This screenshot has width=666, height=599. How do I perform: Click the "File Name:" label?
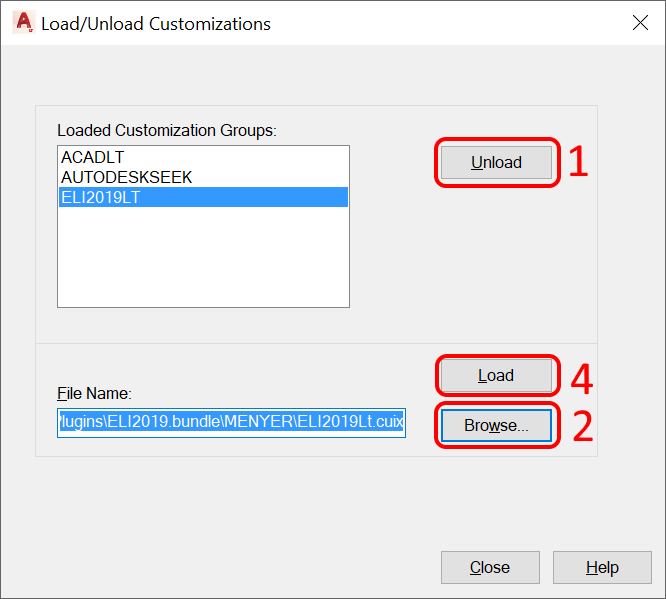pos(95,394)
